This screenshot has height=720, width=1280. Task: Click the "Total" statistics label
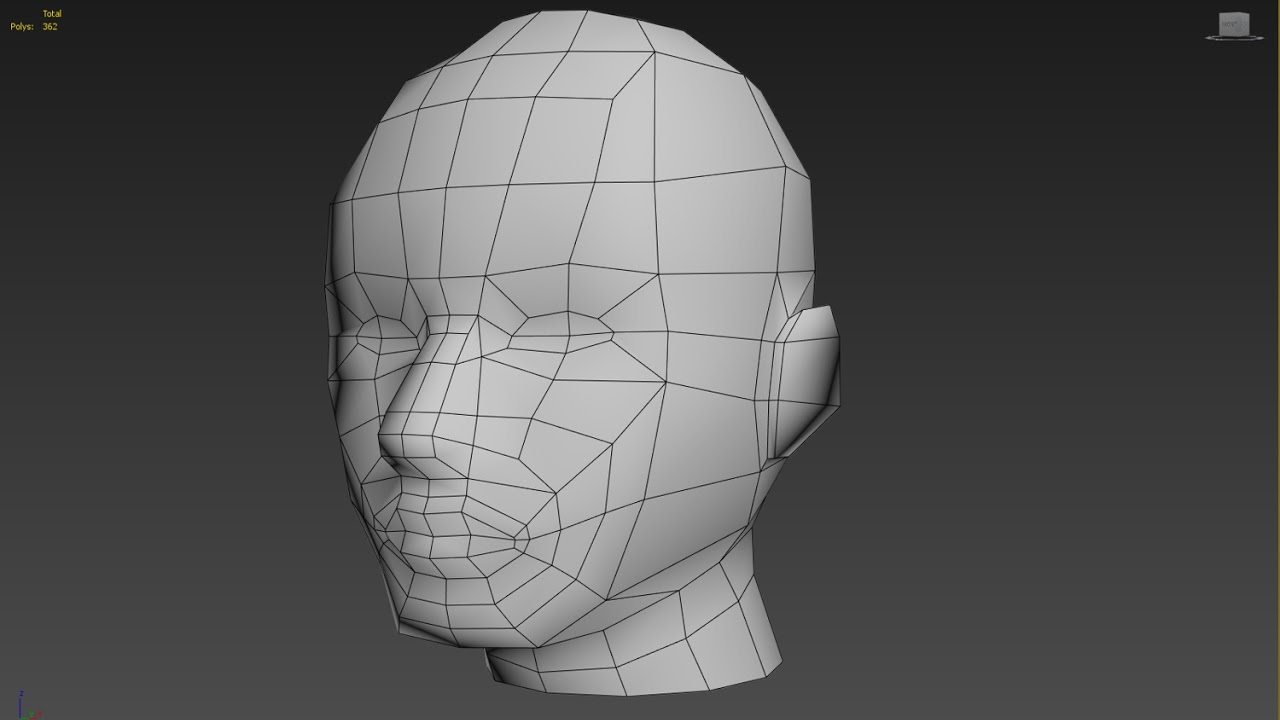tap(52, 14)
